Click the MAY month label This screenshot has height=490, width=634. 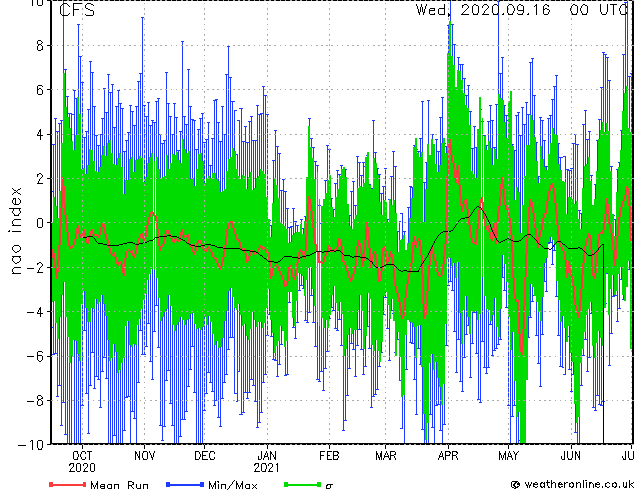coord(508,456)
